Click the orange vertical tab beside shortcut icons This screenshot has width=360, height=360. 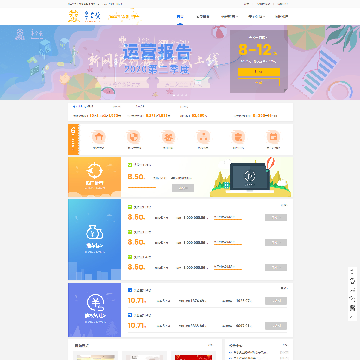pyautogui.click(x=73, y=139)
